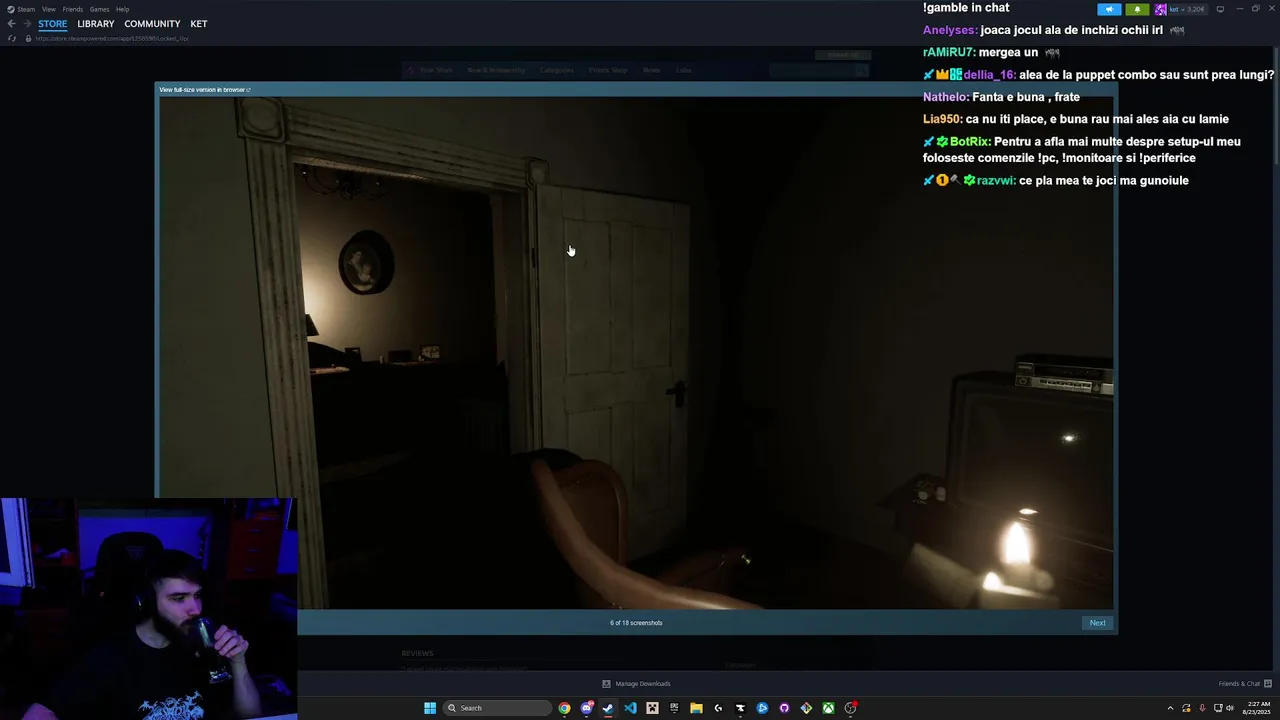Image resolution: width=1280 pixels, height=720 pixels.
Task: Click the ket account avatar
Action: 1160,9
